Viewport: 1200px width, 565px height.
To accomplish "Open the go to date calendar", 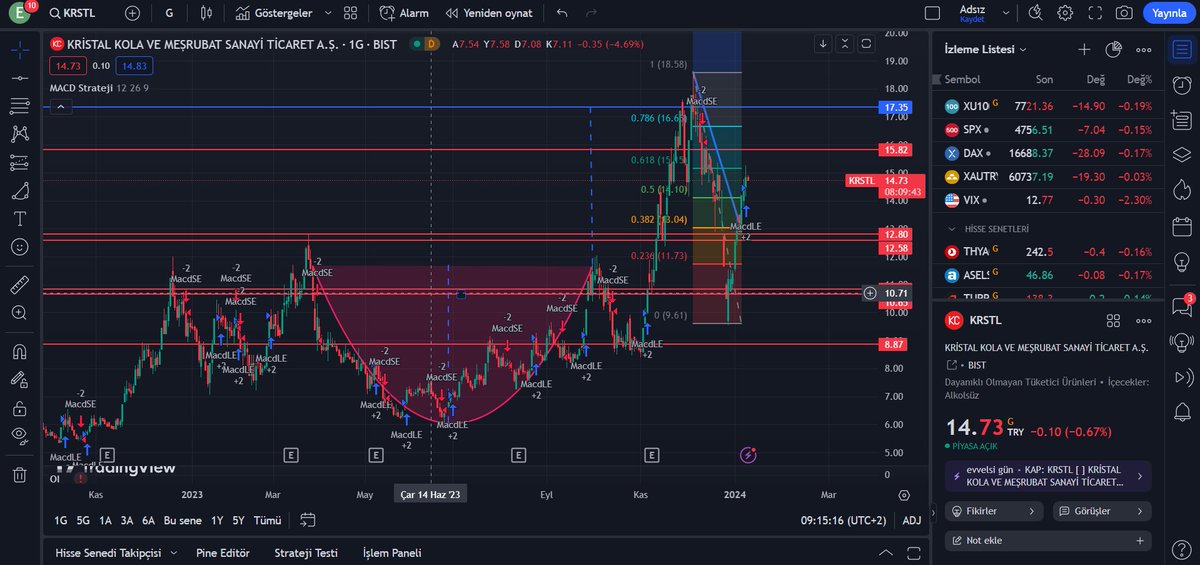I will (307, 520).
